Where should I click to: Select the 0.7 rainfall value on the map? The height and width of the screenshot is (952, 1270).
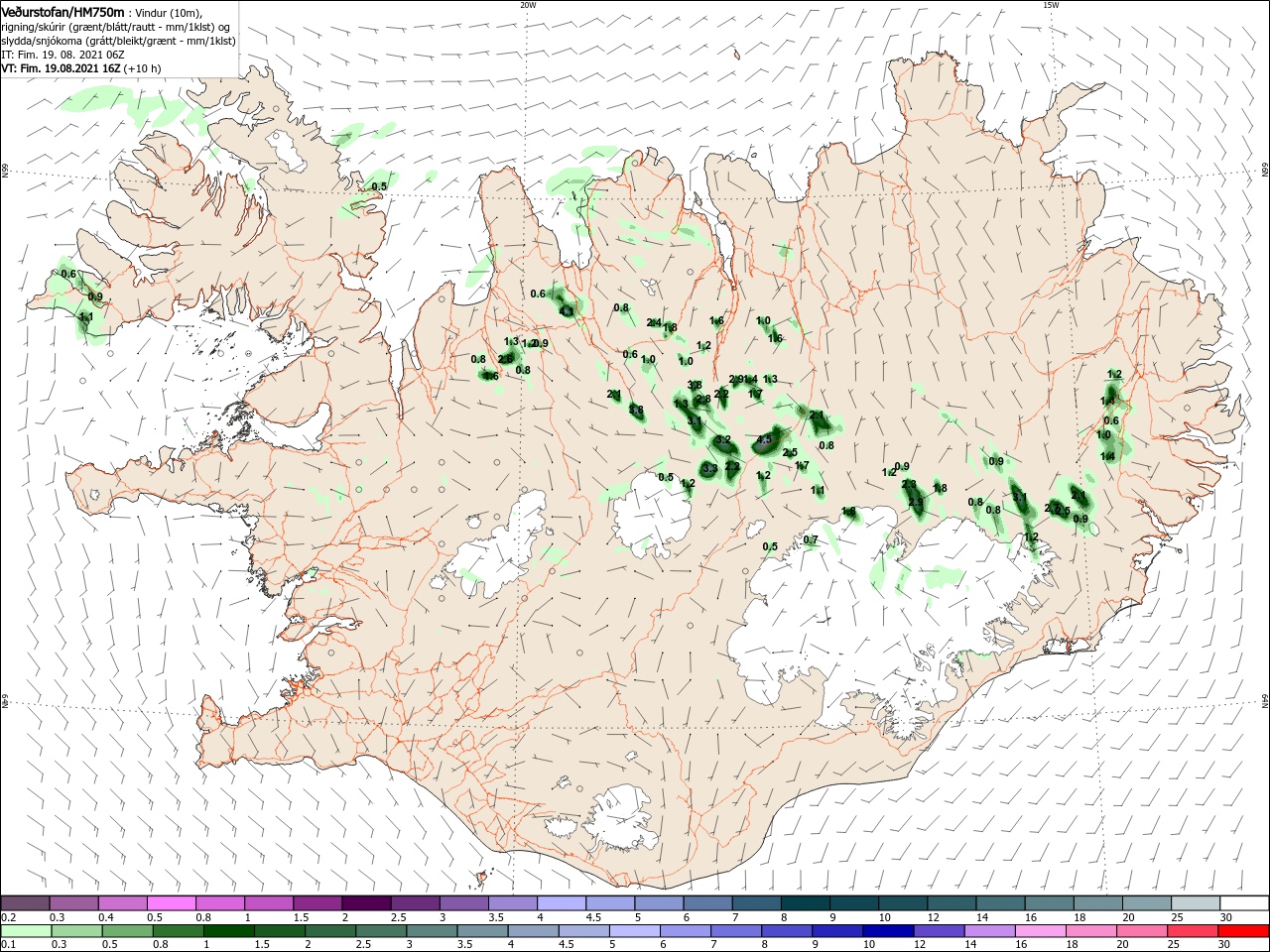[811, 539]
